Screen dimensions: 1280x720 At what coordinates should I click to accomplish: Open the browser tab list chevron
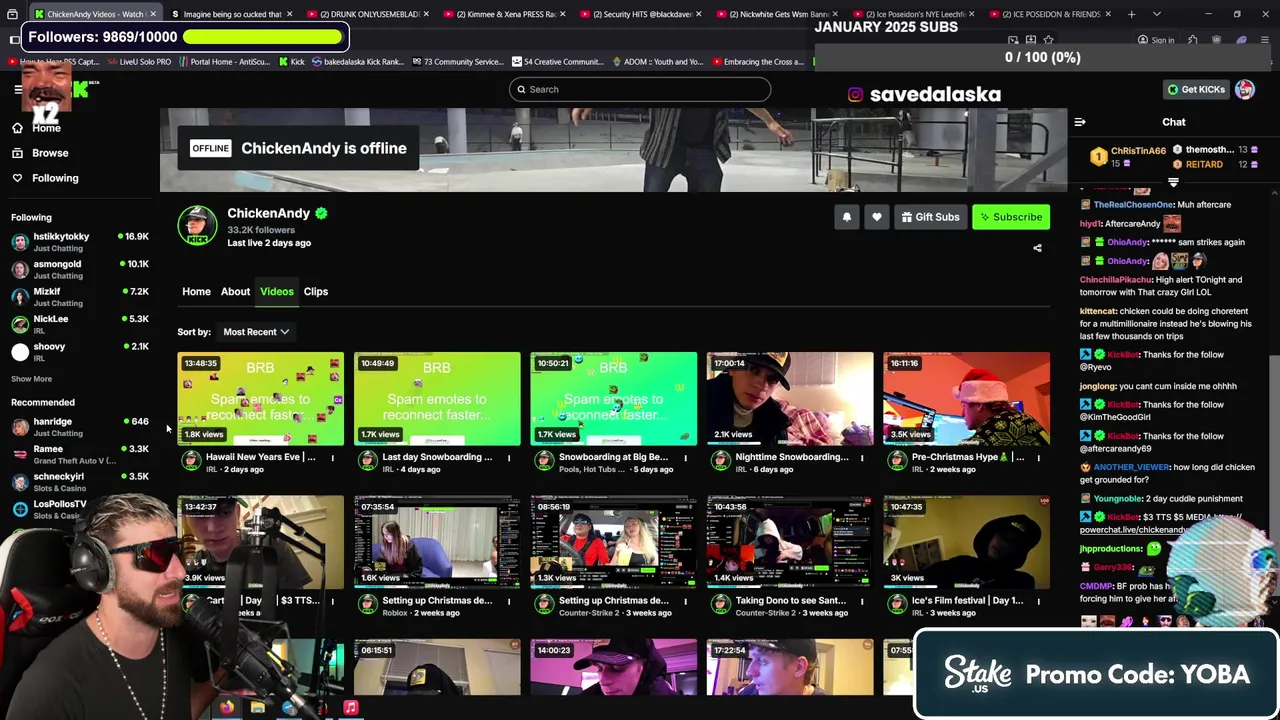(1157, 14)
